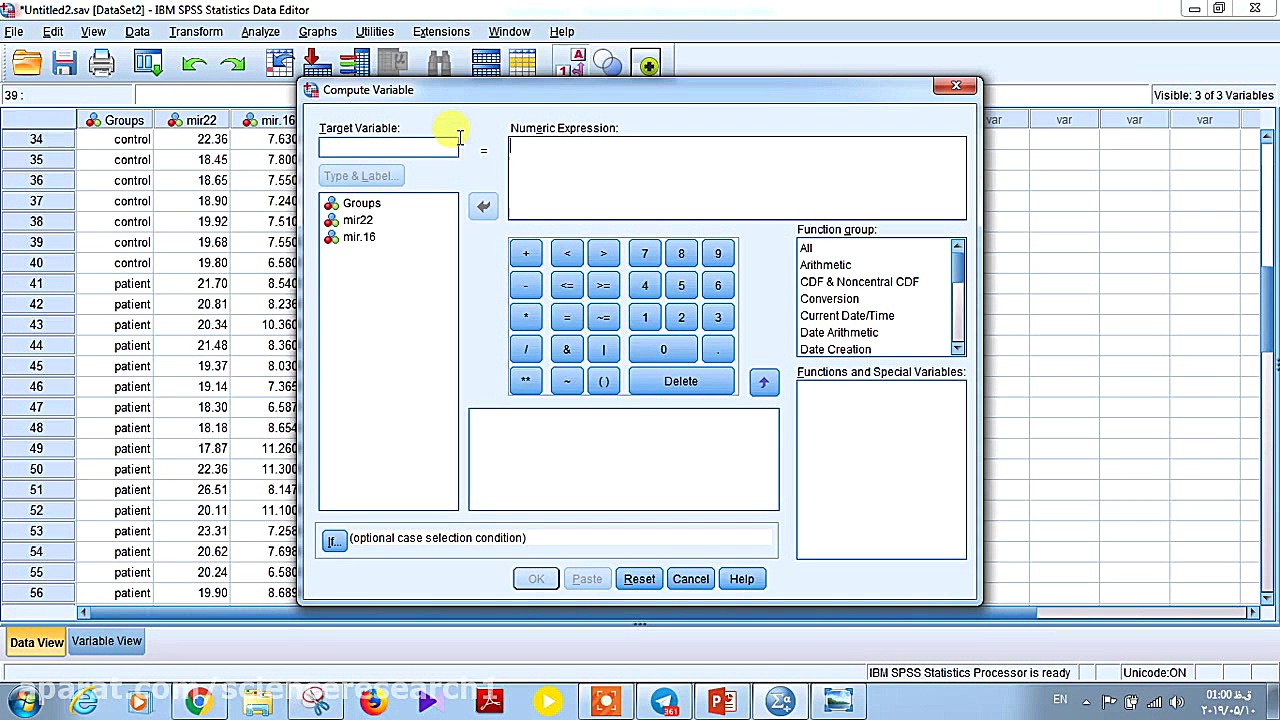Viewport: 1280px width, 720px height.
Task: Click the mir22 column header
Action: 193,120
